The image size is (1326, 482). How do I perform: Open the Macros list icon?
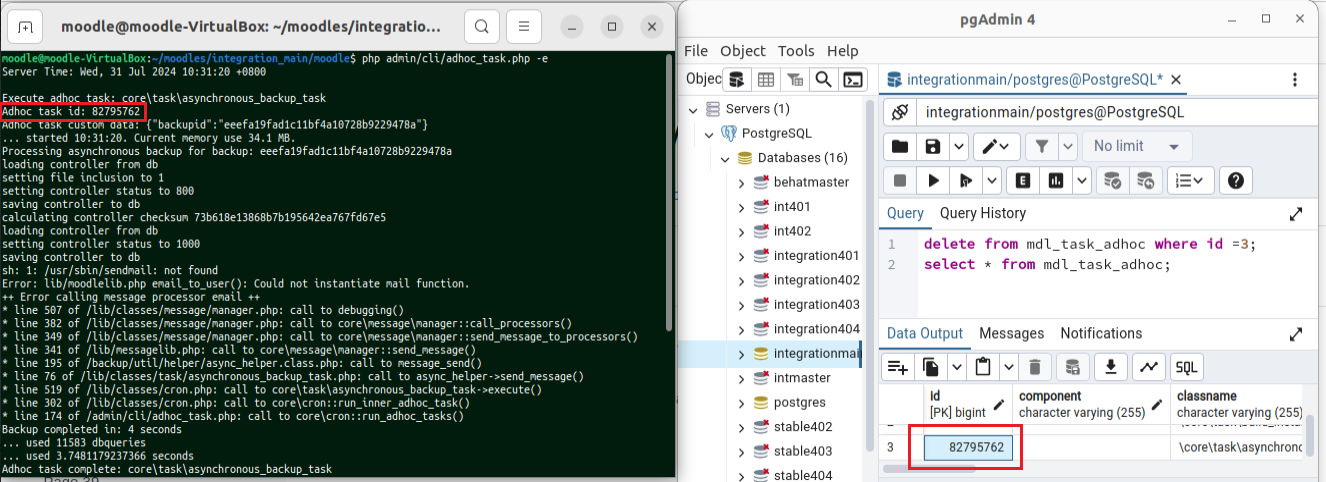coord(1190,181)
